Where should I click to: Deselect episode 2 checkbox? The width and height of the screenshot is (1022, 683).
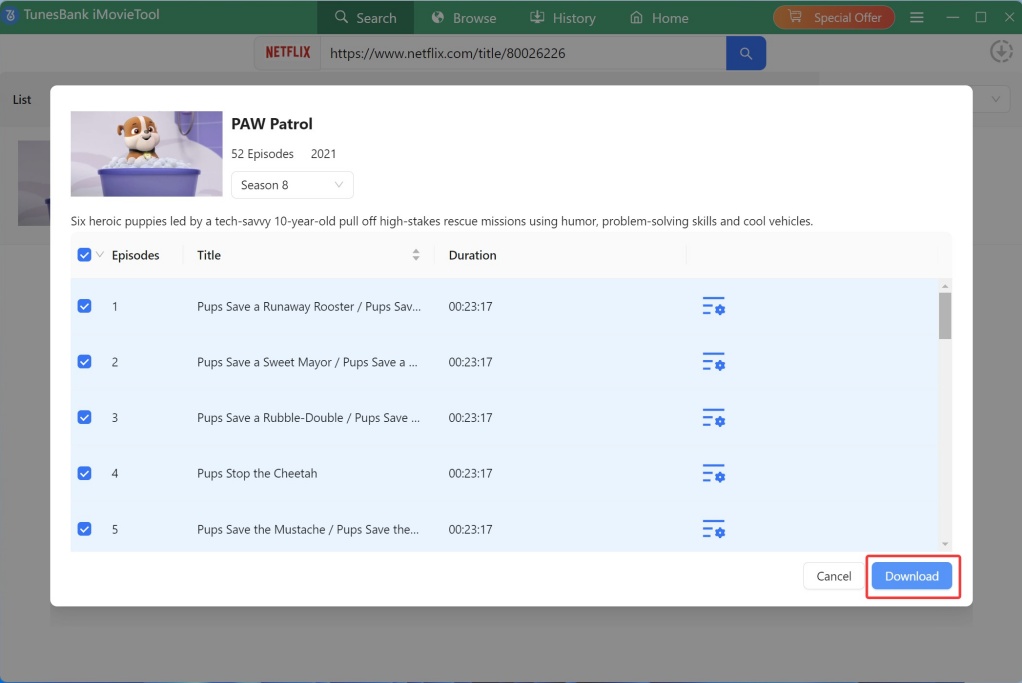[84, 361]
